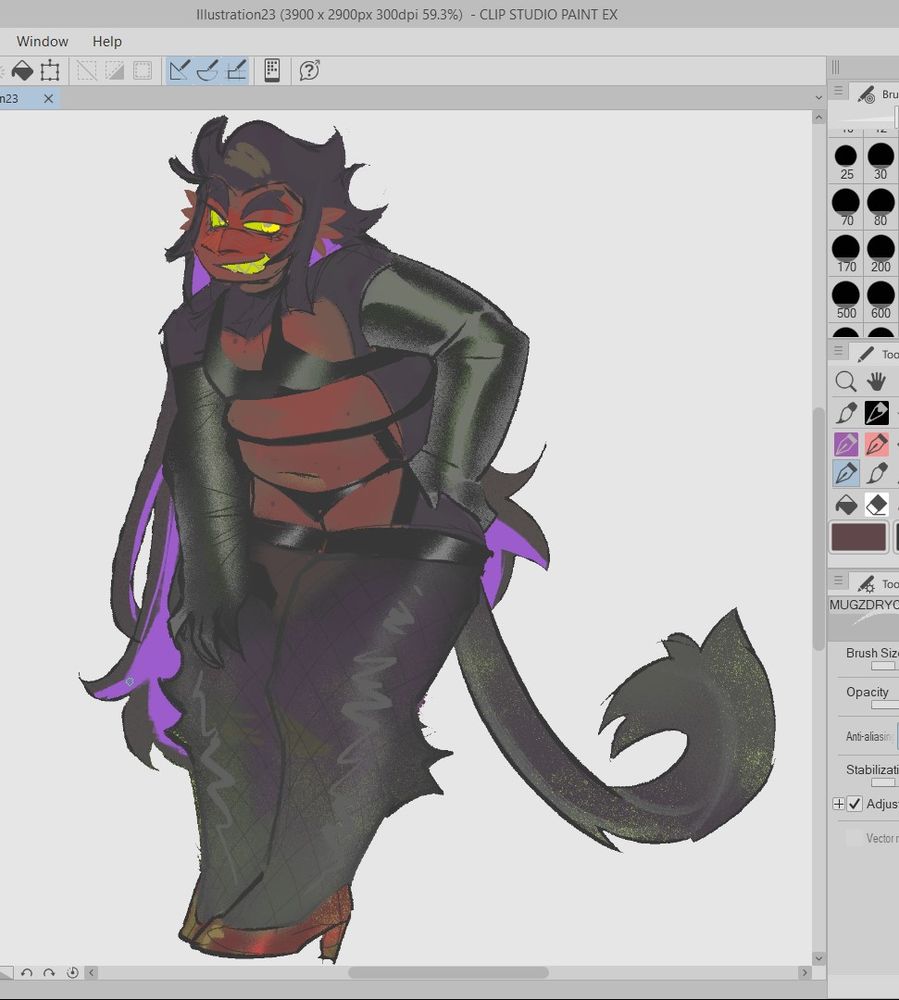Click the brown main color swatch
The width and height of the screenshot is (899, 1000).
[859, 537]
